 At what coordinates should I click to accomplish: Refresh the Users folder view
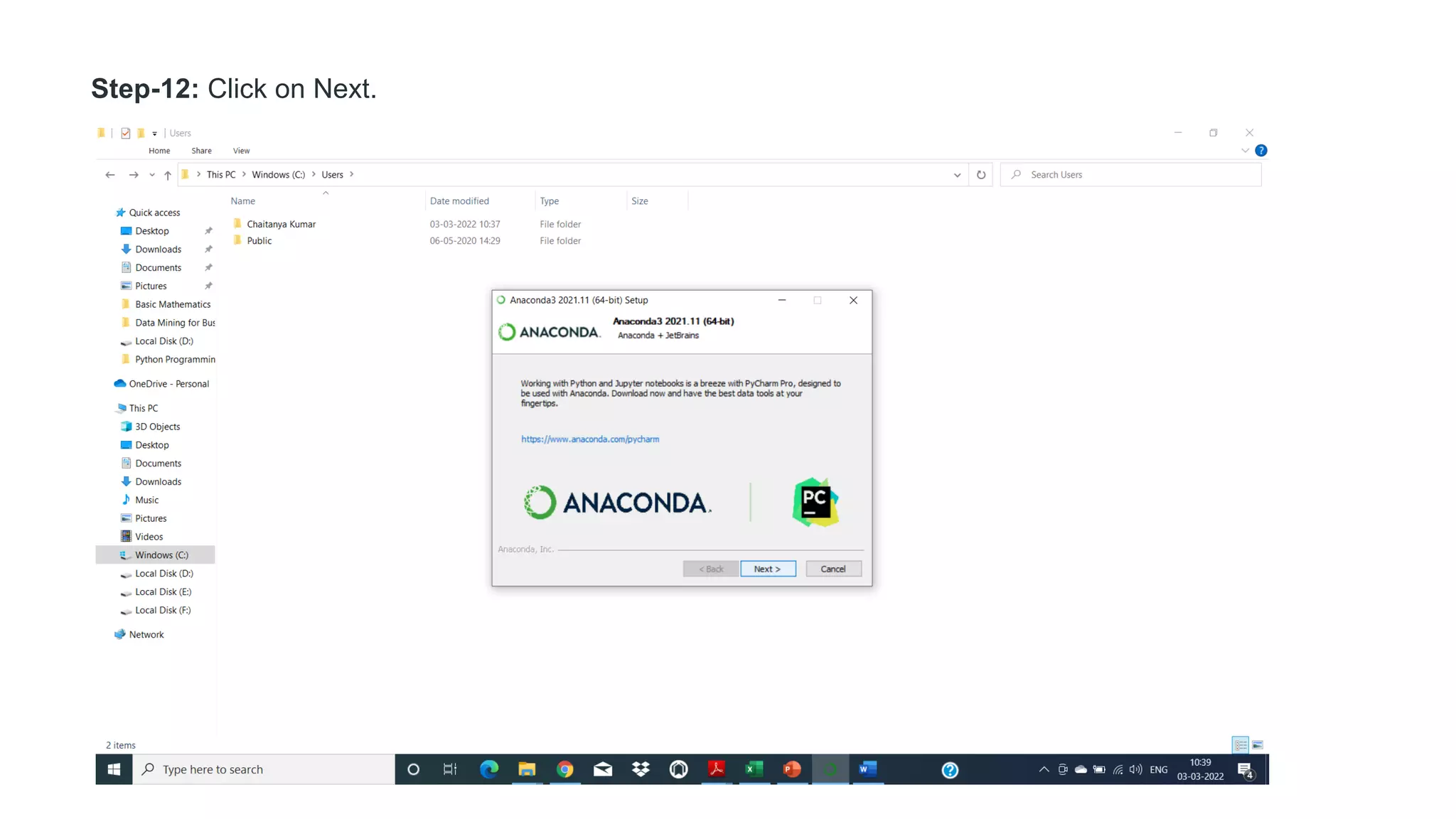(x=981, y=175)
